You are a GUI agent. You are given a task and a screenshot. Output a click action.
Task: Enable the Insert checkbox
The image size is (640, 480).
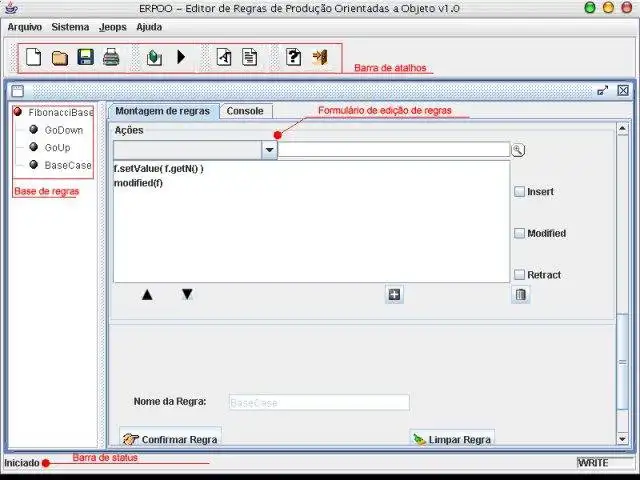click(x=519, y=191)
